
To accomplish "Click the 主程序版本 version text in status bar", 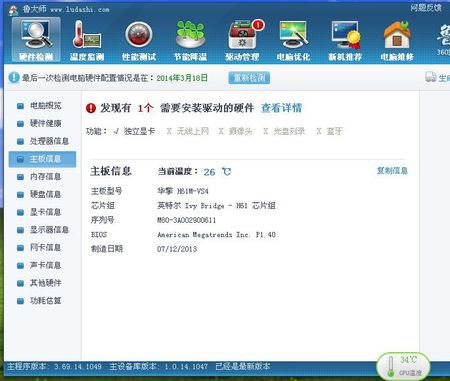I will tap(54, 366).
